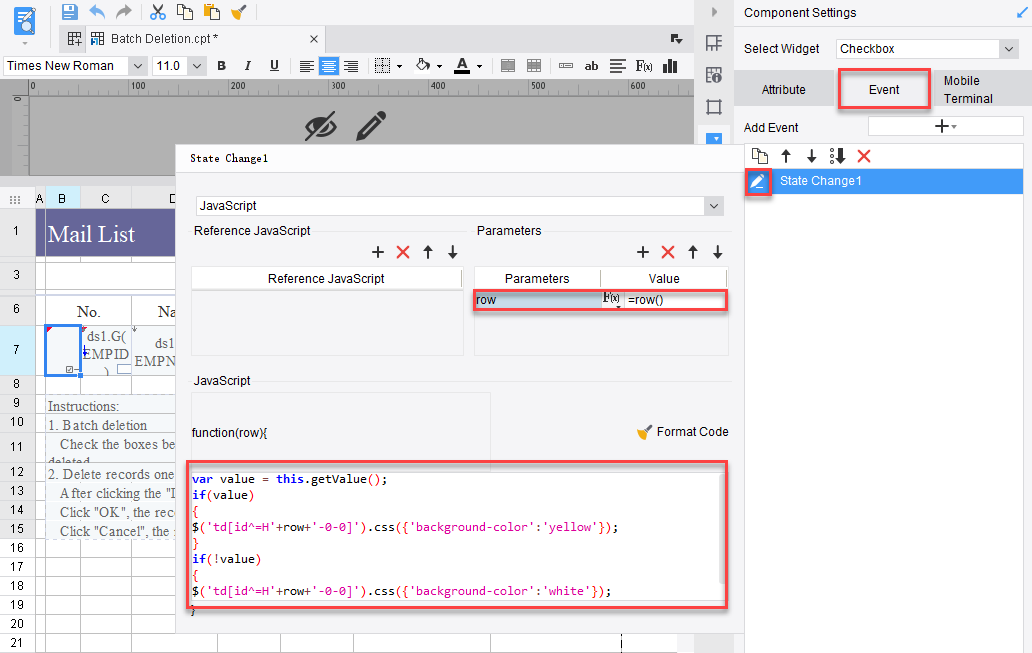Click the Undo arrow icon
This screenshot has width=1032, height=653.
[98, 10]
